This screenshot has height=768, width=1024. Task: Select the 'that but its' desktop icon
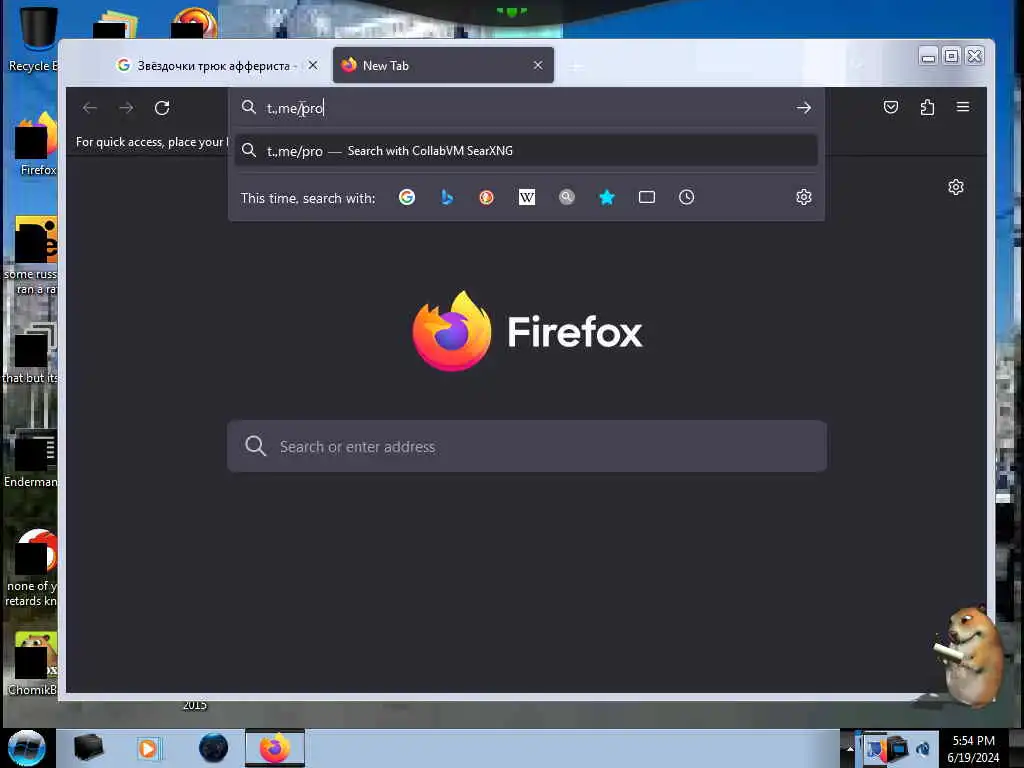coord(31,353)
